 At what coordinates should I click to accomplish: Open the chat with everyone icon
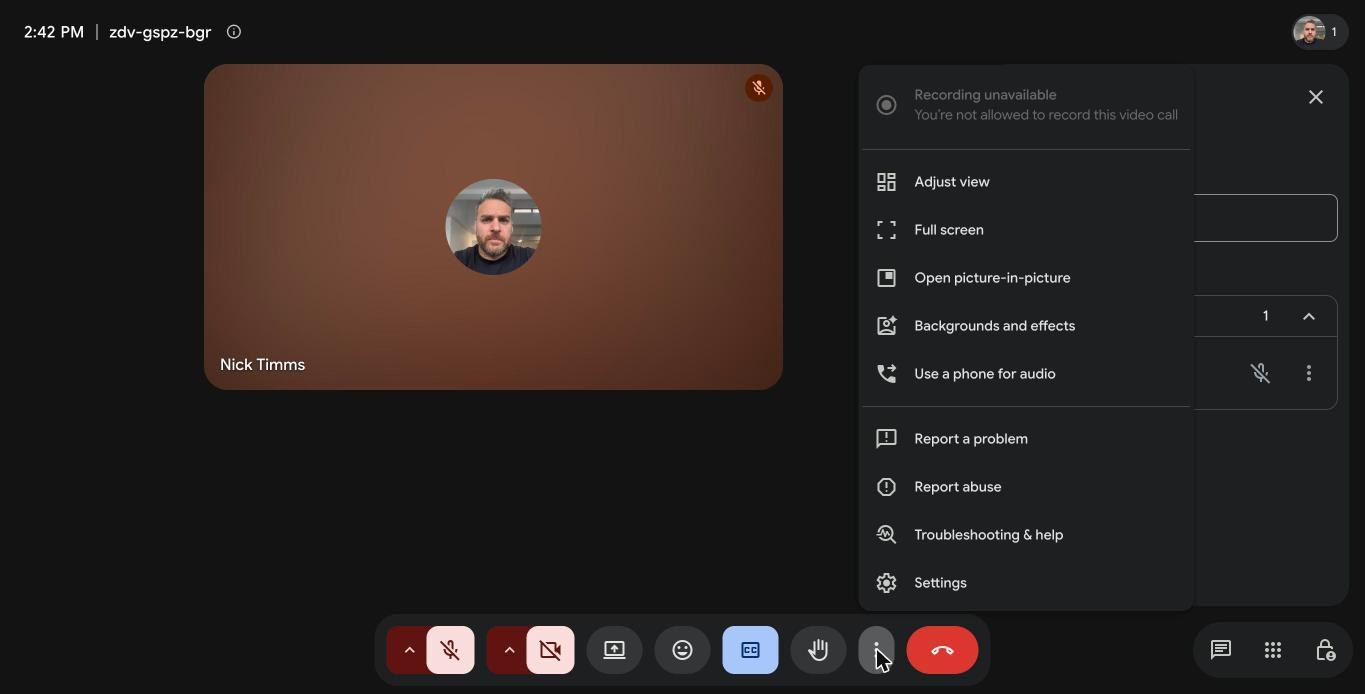click(x=1220, y=650)
